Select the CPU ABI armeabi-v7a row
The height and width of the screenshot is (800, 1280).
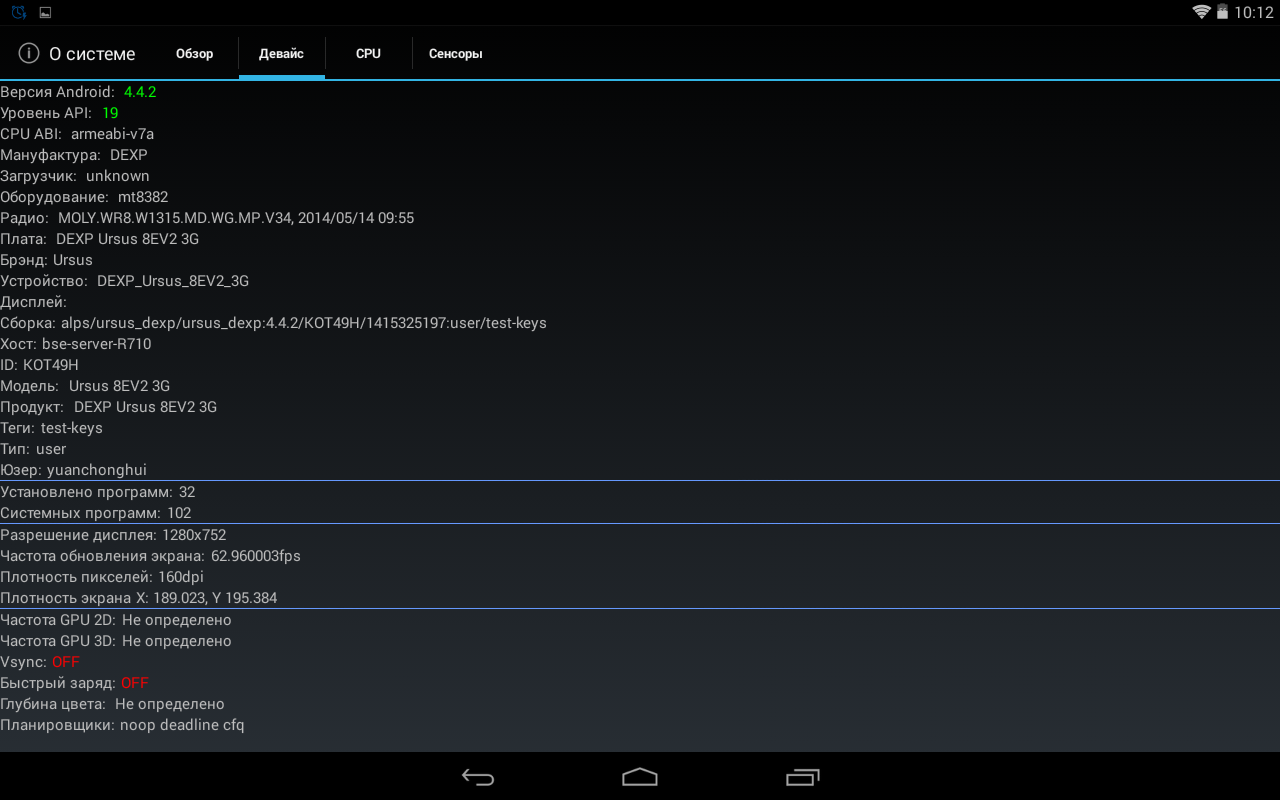(640, 134)
